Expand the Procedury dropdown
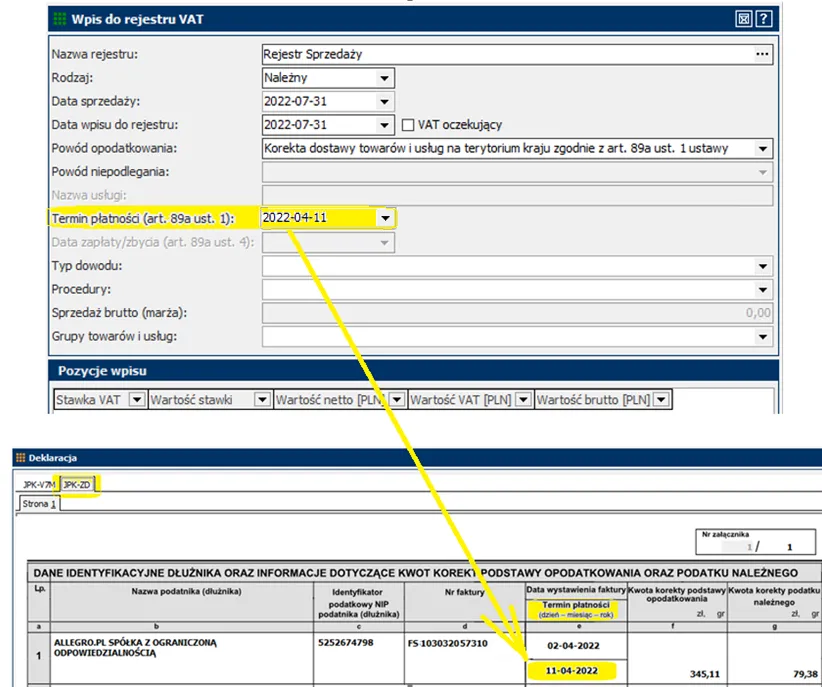 pyautogui.click(x=763, y=289)
